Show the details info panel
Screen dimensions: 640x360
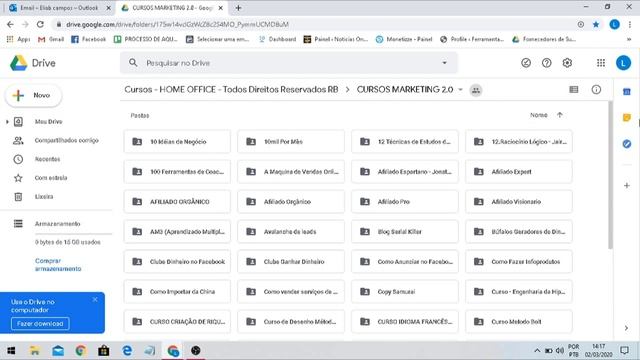pos(596,90)
